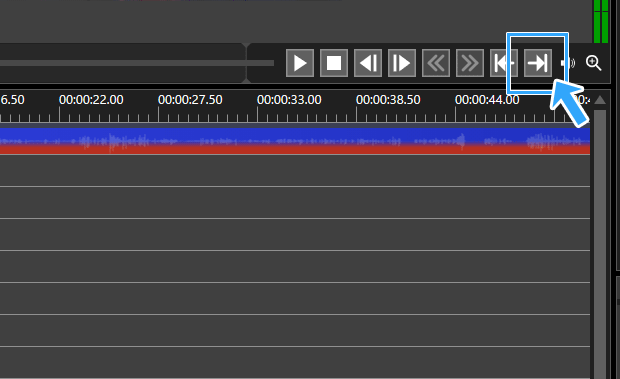This screenshot has height=379, width=620.
Task: Stop playback with the square Stop button
Action: point(334,63)
